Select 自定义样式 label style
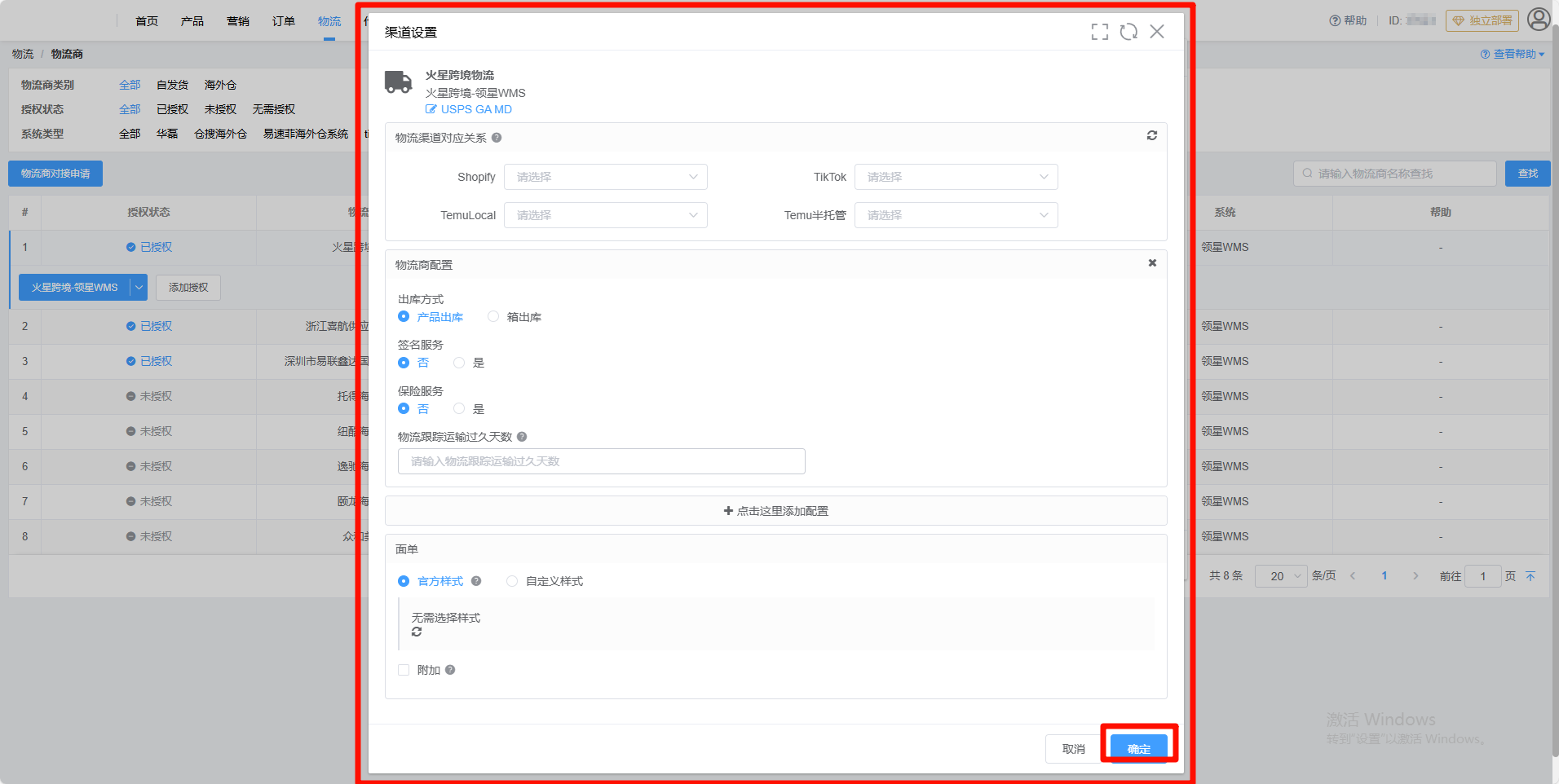 click(545, 581)
